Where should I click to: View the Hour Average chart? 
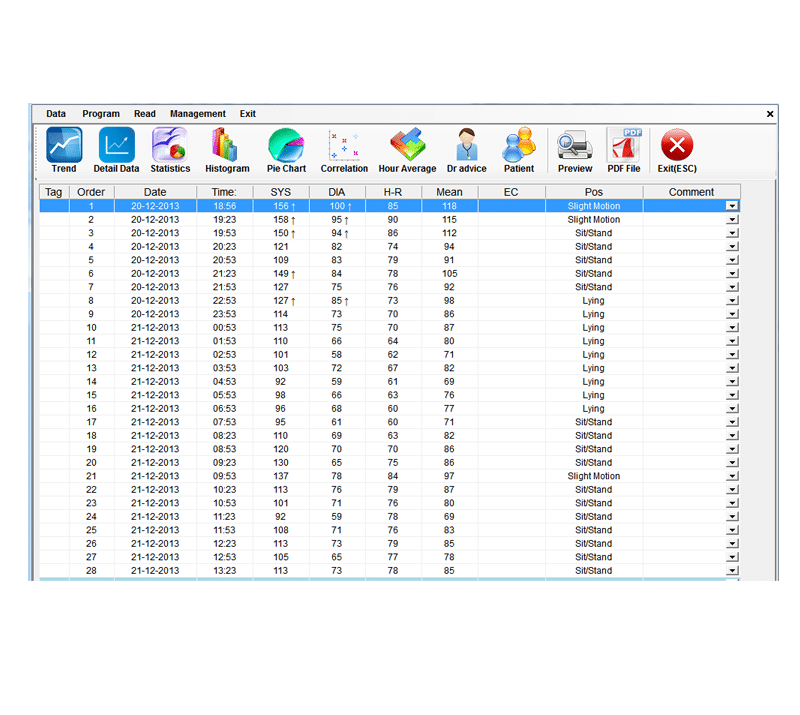tap(407, 150)
